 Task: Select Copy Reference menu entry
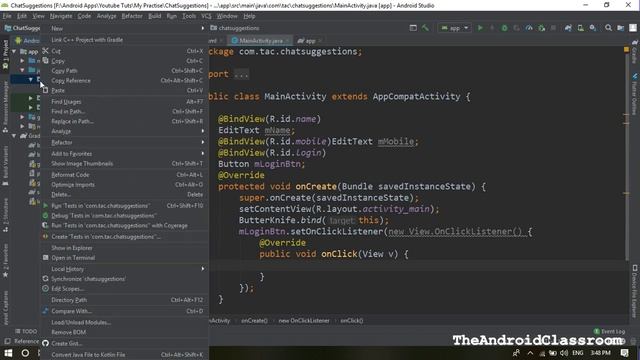click(x=124, y=80)
